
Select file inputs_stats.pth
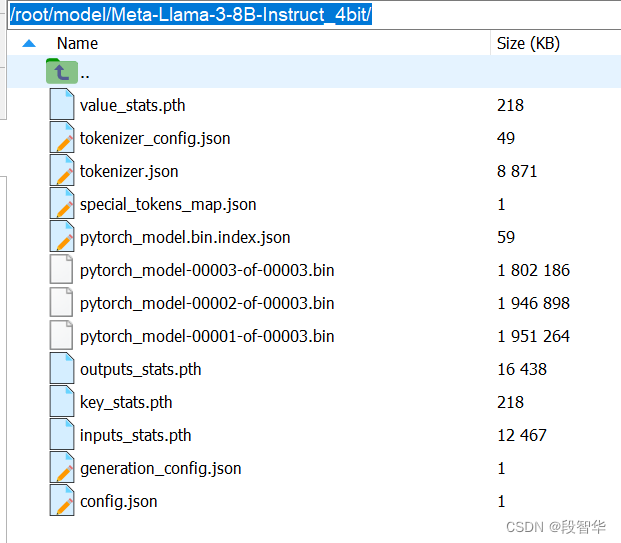pyautogui.click(x=135, y=436)
